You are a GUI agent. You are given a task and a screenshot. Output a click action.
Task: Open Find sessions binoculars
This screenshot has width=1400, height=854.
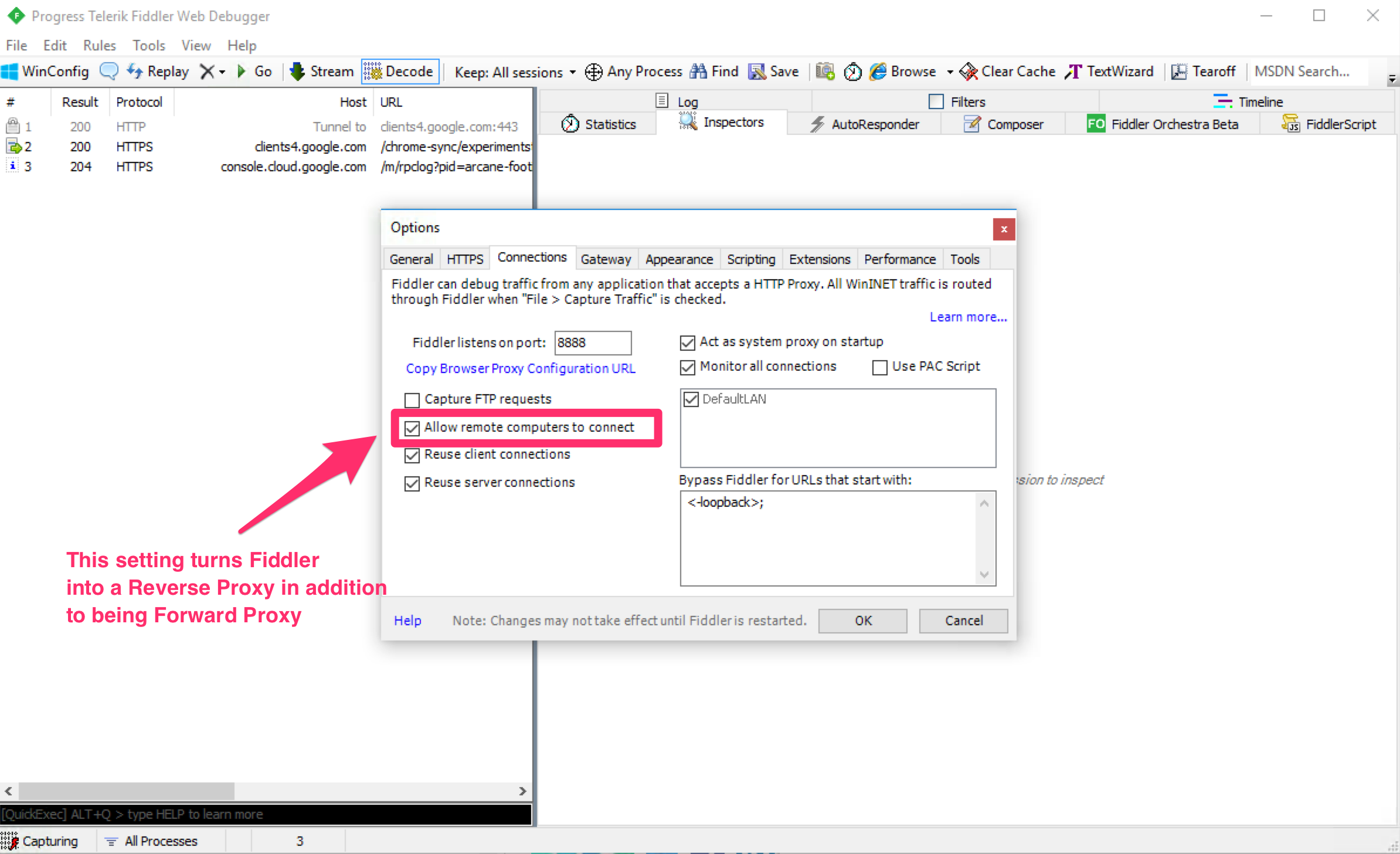(x=714, y=72)
